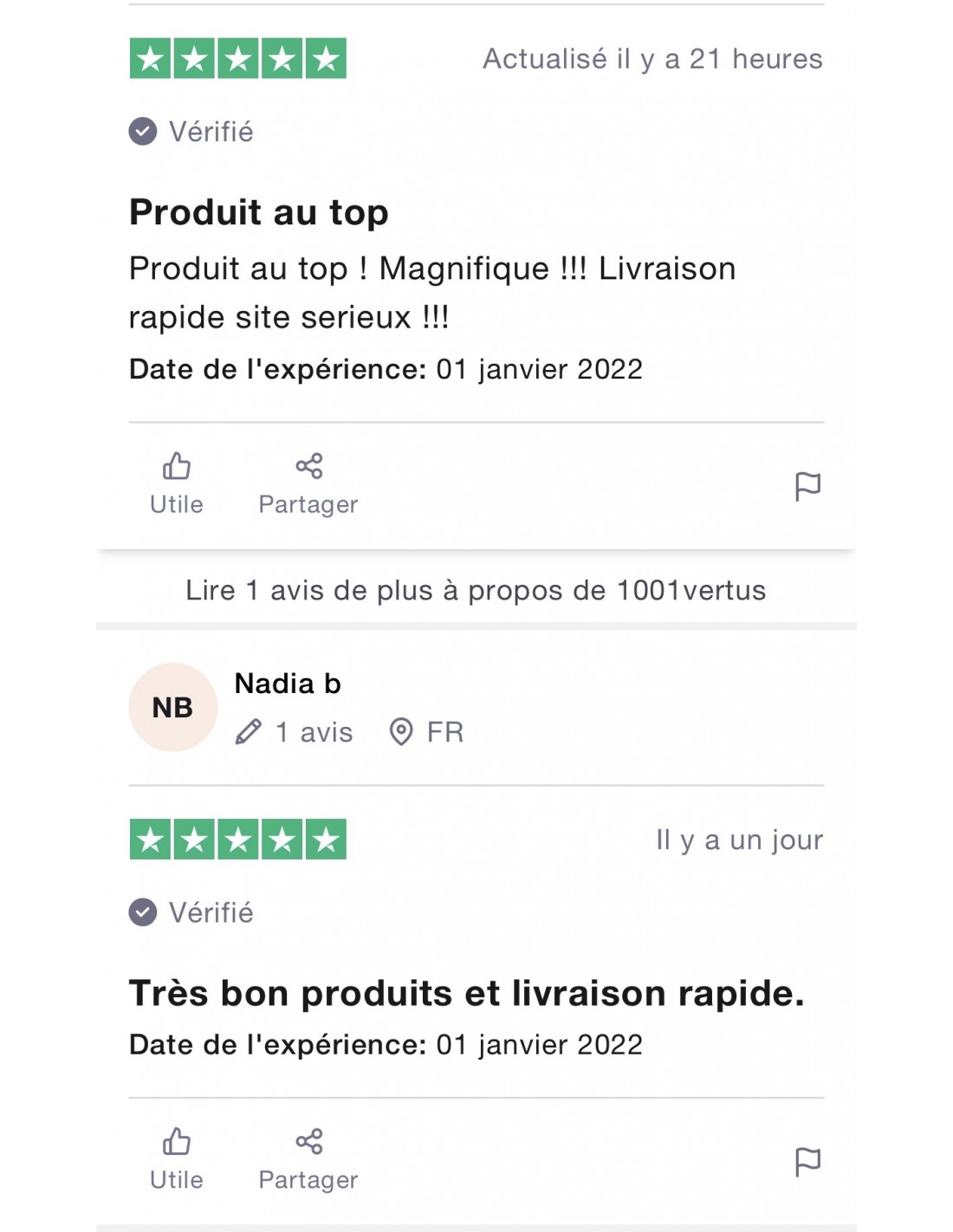Viewport: 953px width, 1232px height.
Task: Click the five-star rating on Nadia b's review
Action: click(x=238, y=840)
